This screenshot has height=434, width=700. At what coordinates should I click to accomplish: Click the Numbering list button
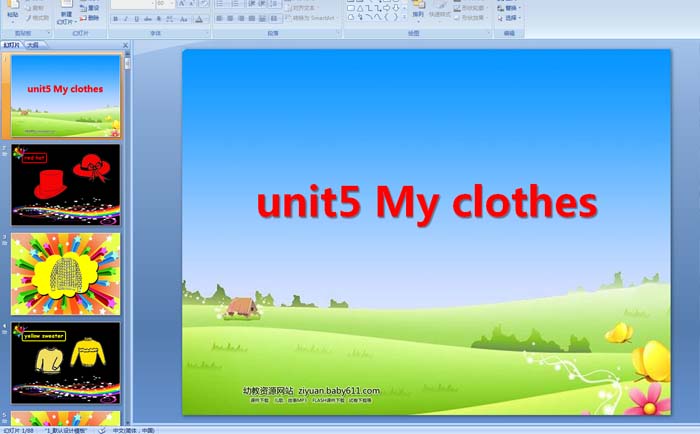[236, 4]
